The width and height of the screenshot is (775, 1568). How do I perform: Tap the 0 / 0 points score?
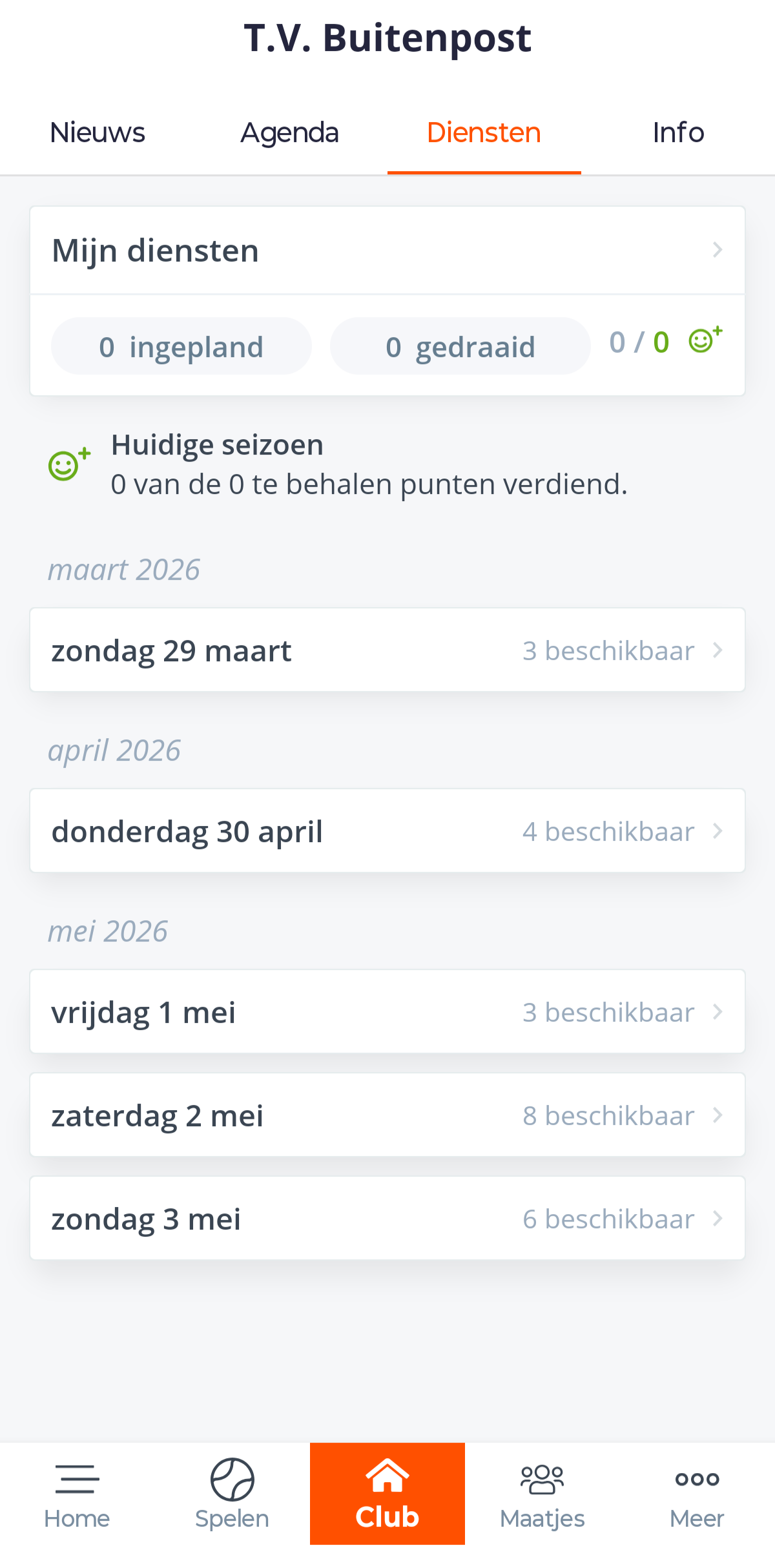(639, 342)
